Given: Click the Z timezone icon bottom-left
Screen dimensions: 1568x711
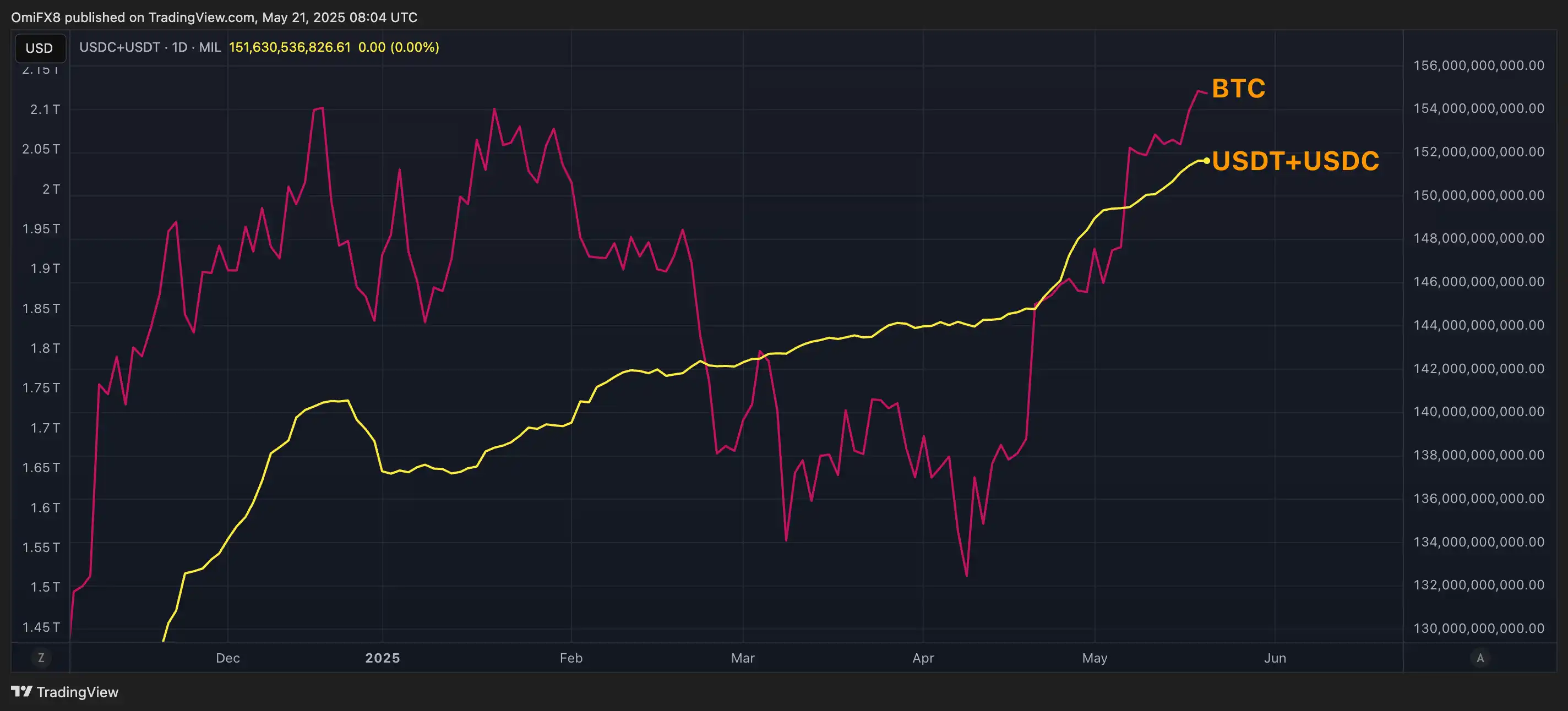Looking at the screenshot, I should [x=41, y=658].
